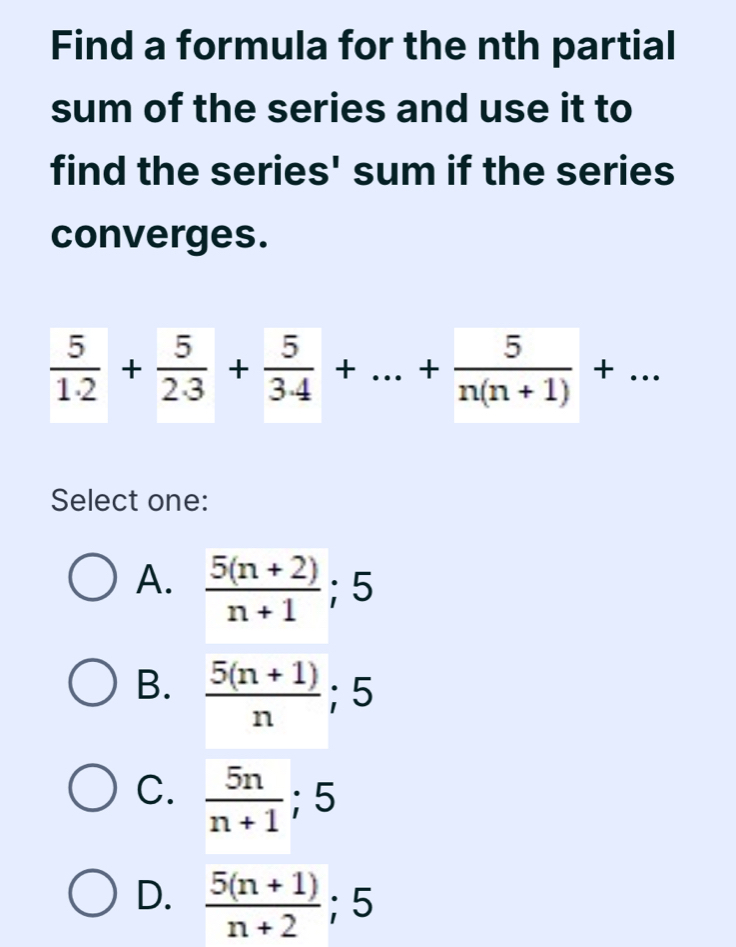Click the 5(n+1)/n answer formula

coord(265,692)
